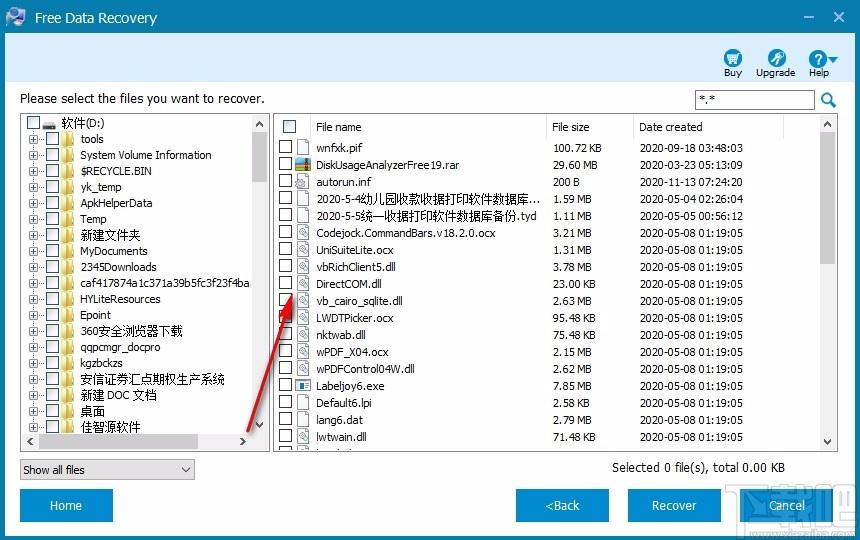Click the wPDF_X04.ocx file icon

303,351
